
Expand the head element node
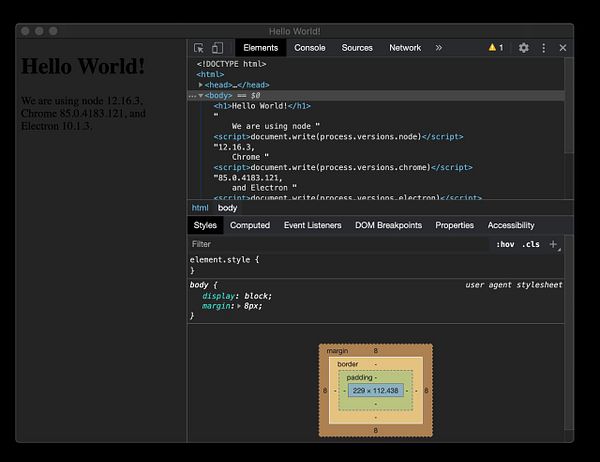point(201,85)
